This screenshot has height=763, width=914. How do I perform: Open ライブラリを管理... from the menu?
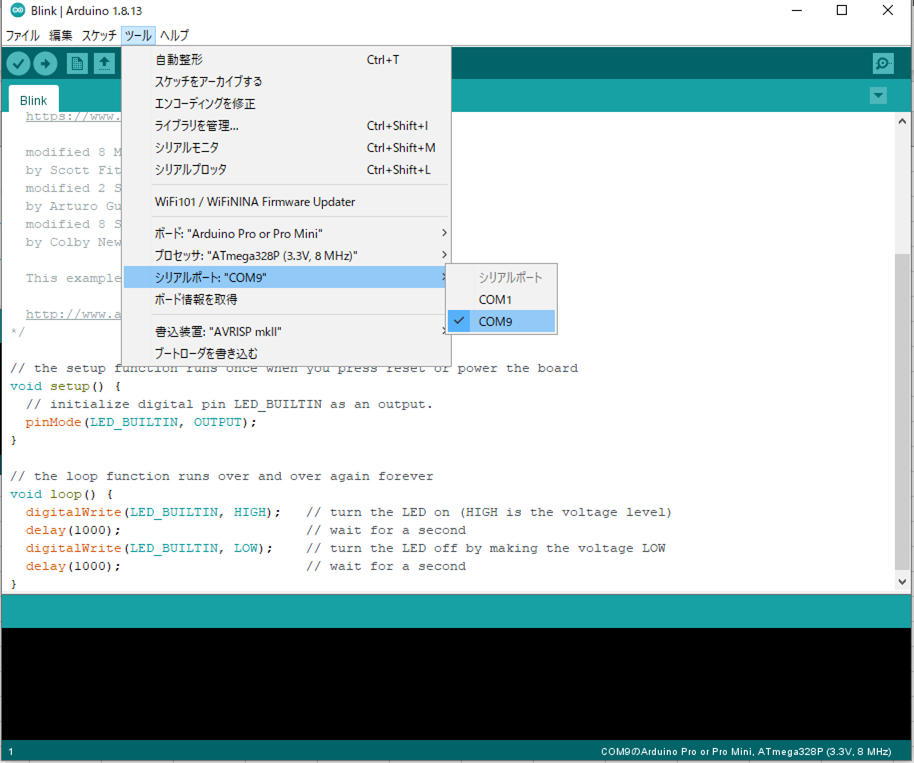286,126
